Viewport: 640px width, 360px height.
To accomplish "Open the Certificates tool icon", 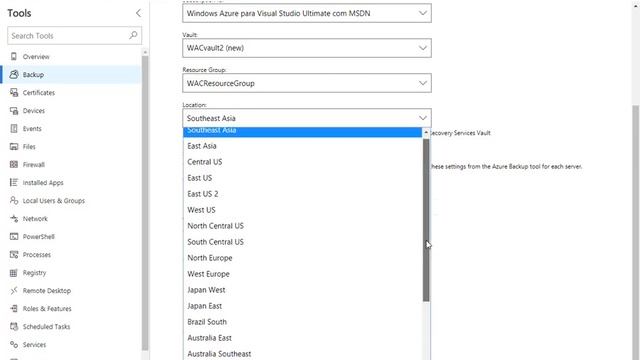I will 14,93.
